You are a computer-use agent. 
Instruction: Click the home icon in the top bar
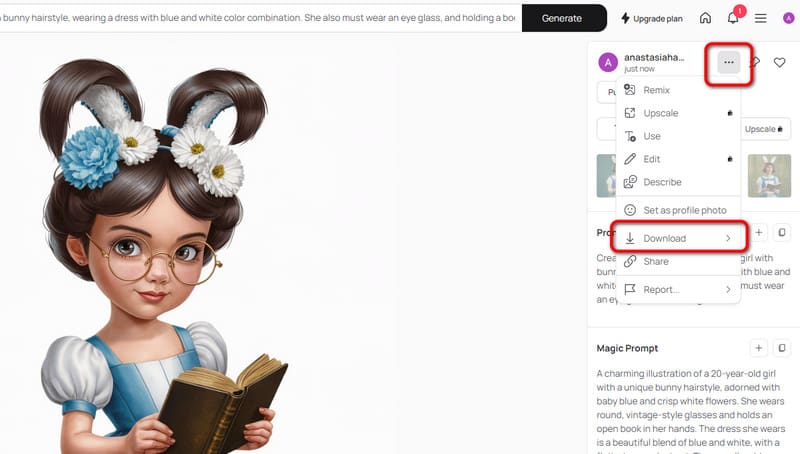[705, 18]
